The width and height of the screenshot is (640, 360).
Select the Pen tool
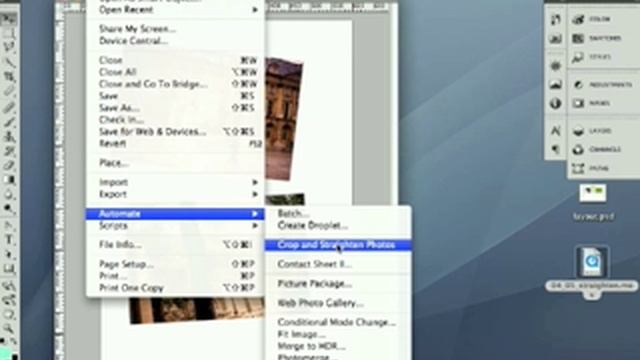tap(9, 225)
